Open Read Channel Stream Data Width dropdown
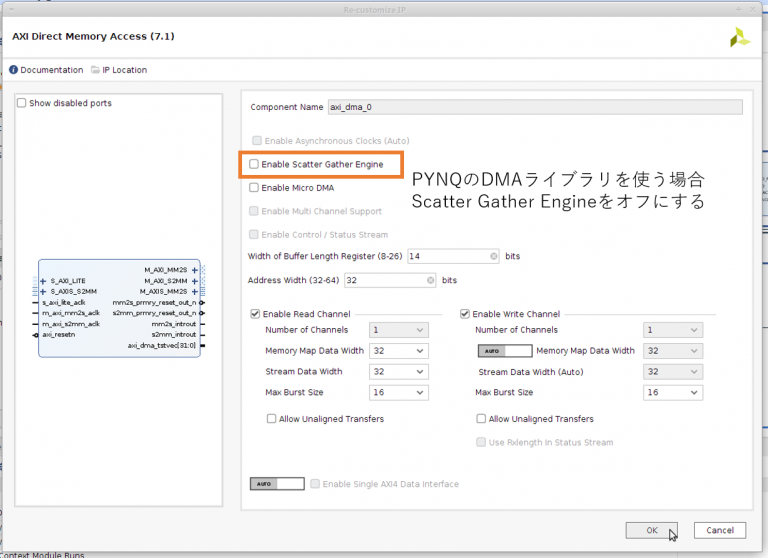Screen dimensions: 768x558 pos(398,372)
